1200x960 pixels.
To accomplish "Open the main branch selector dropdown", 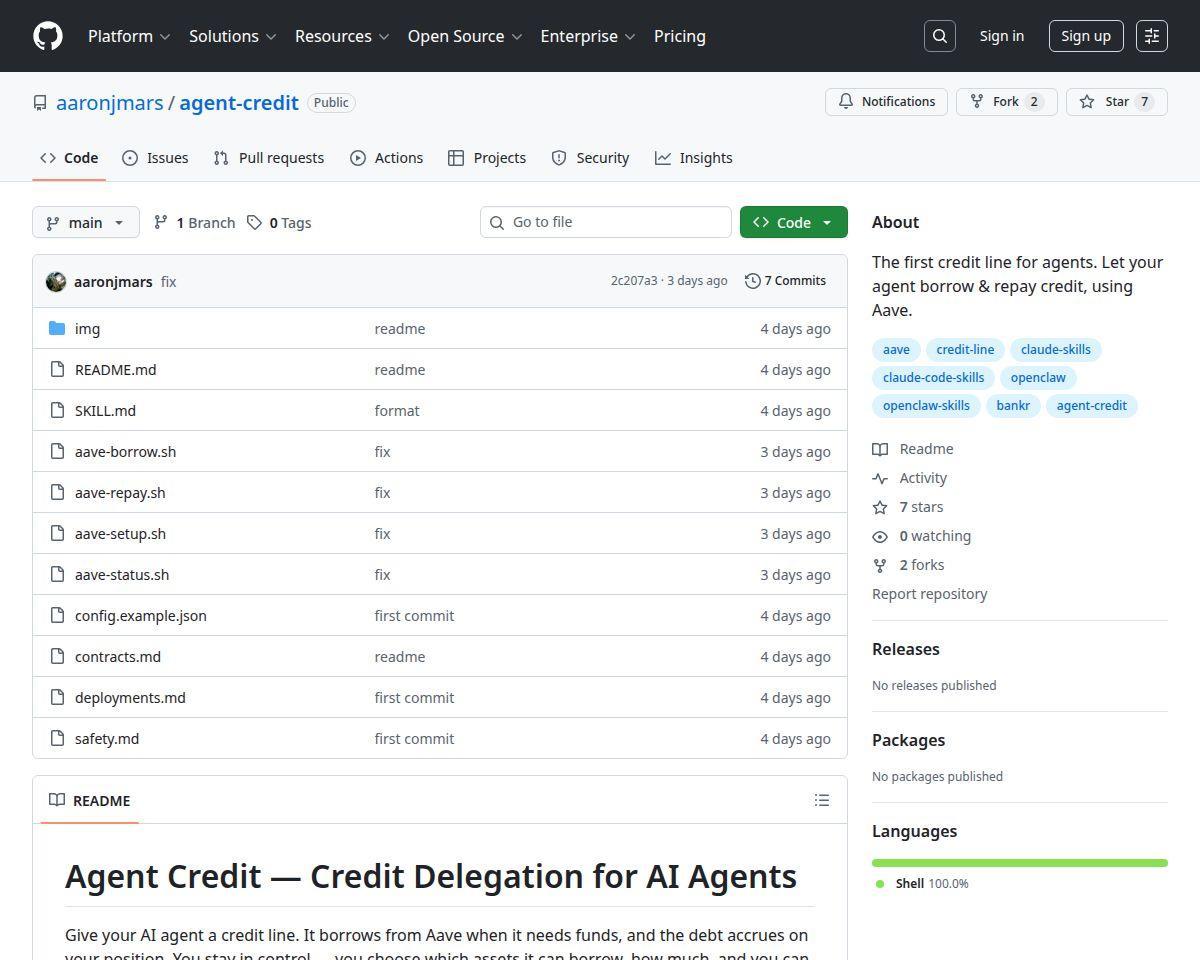I will 85,222.
